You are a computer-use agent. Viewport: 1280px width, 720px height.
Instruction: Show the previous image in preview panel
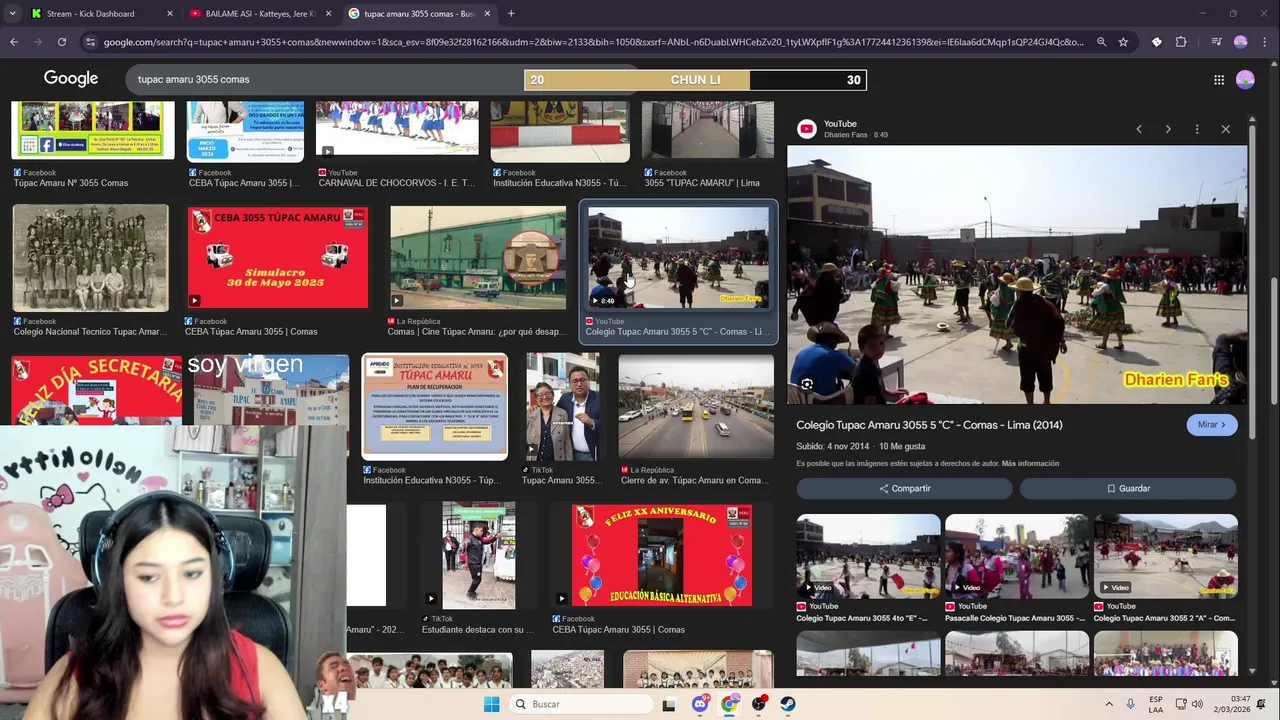[x=1138, y=129]
